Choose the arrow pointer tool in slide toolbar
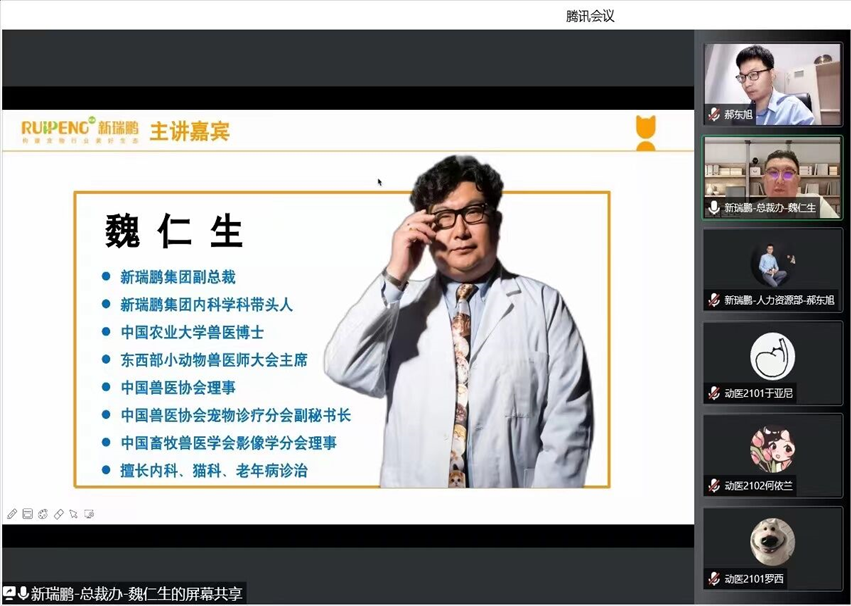 74,514
